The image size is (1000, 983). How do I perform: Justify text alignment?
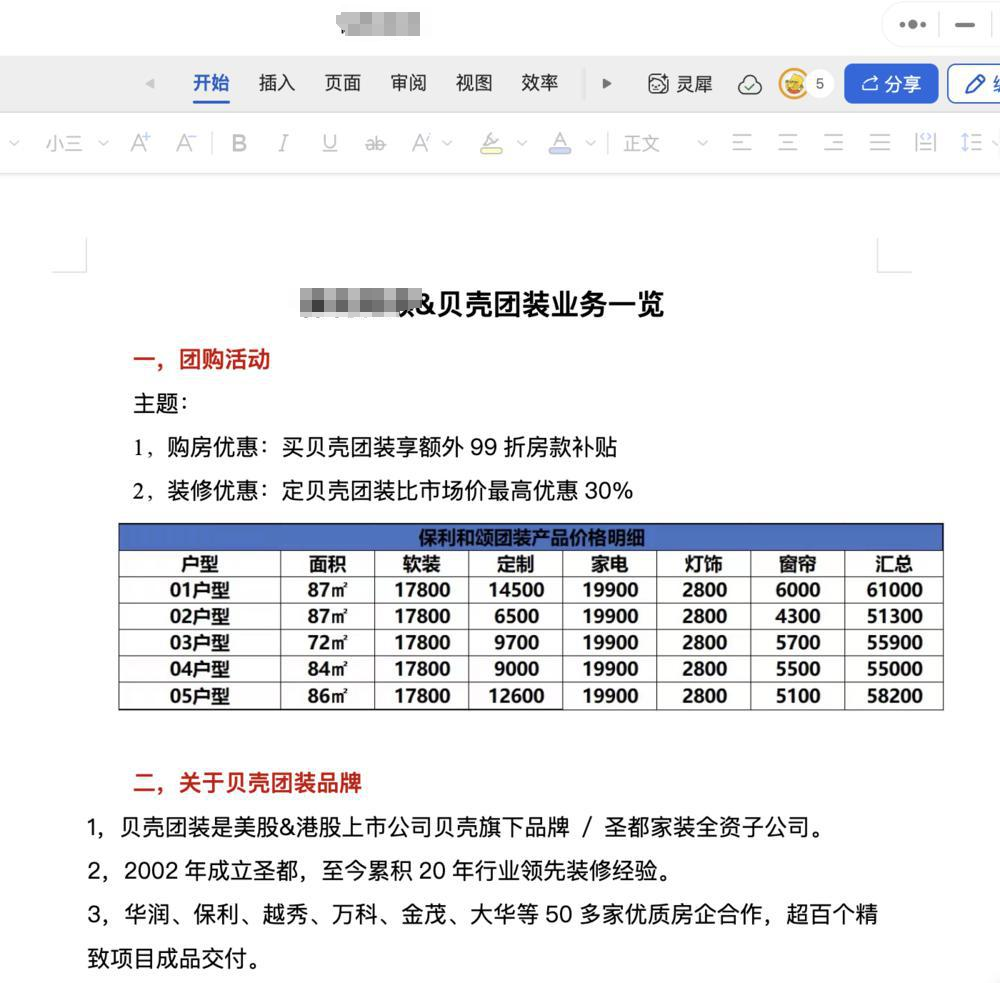tap(879, 142)
